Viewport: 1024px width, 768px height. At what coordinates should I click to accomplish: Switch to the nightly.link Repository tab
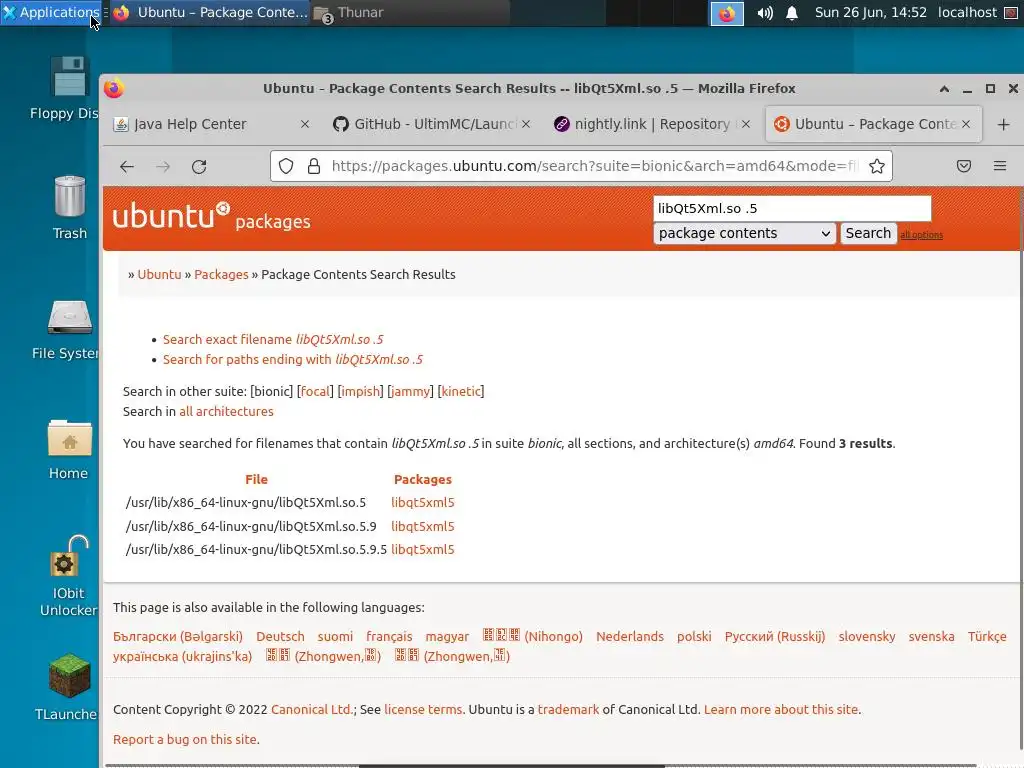coord(652,124)
